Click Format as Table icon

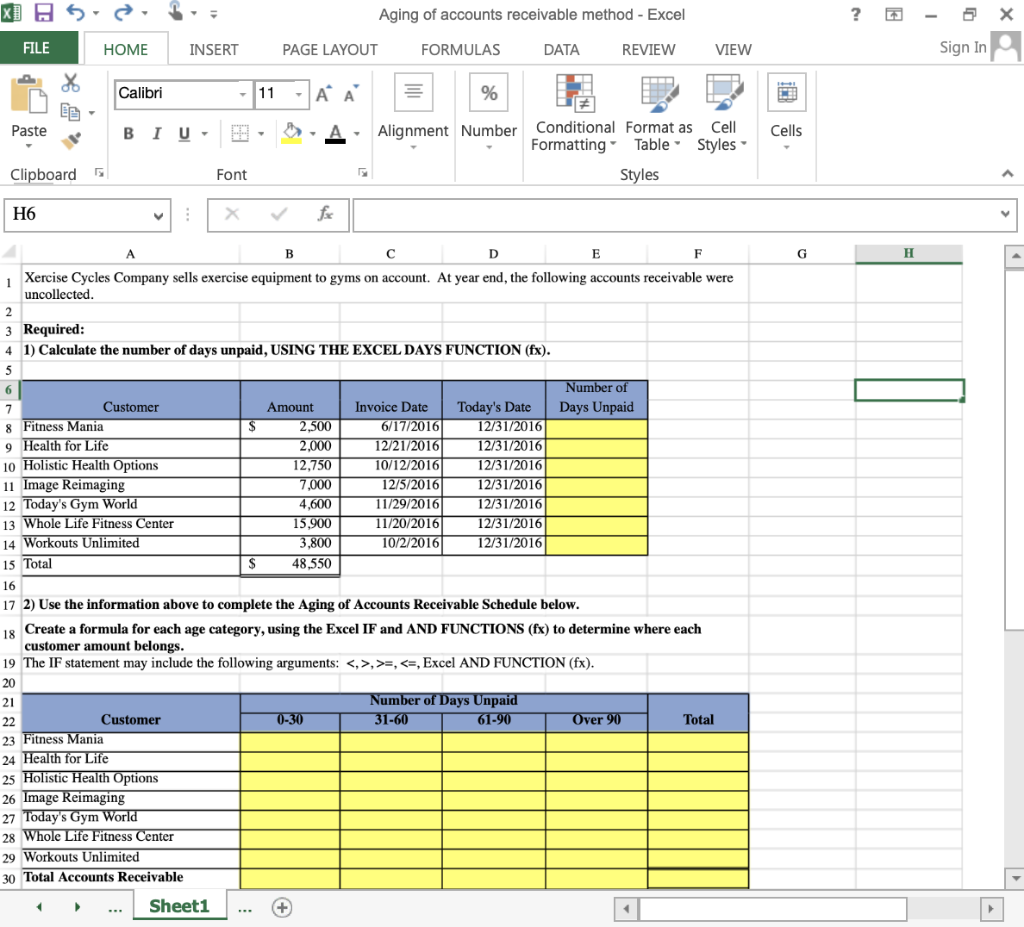659,92
